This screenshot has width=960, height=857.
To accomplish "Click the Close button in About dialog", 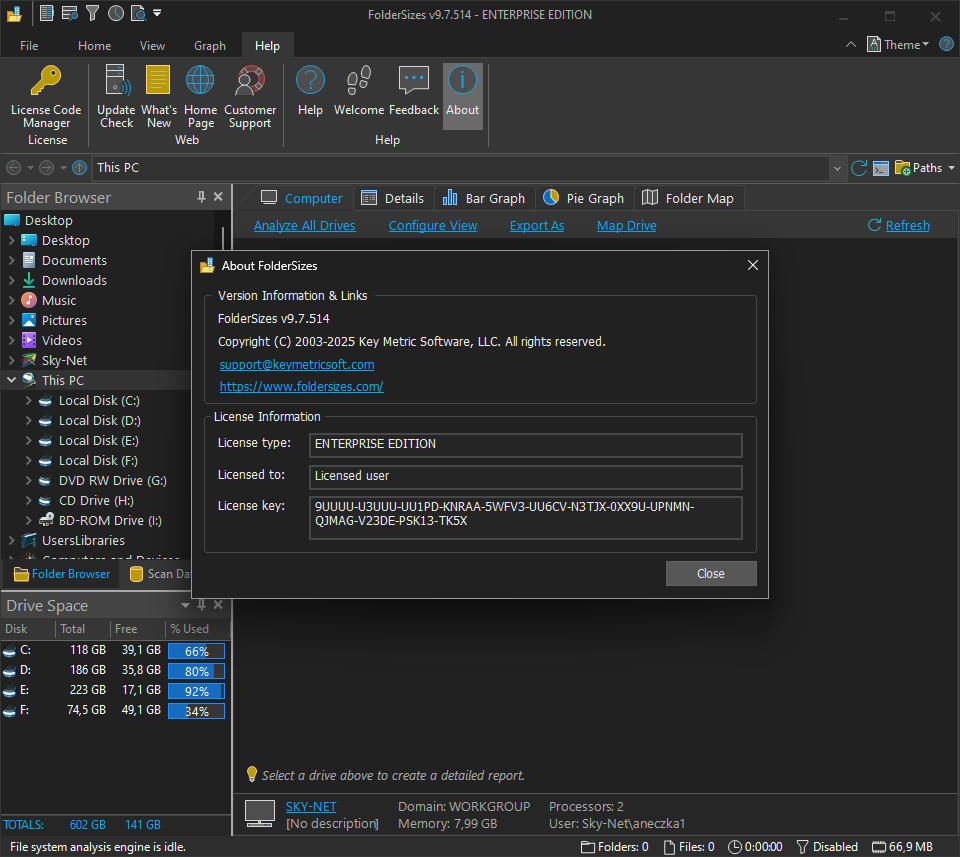I will tap(711, 574).
